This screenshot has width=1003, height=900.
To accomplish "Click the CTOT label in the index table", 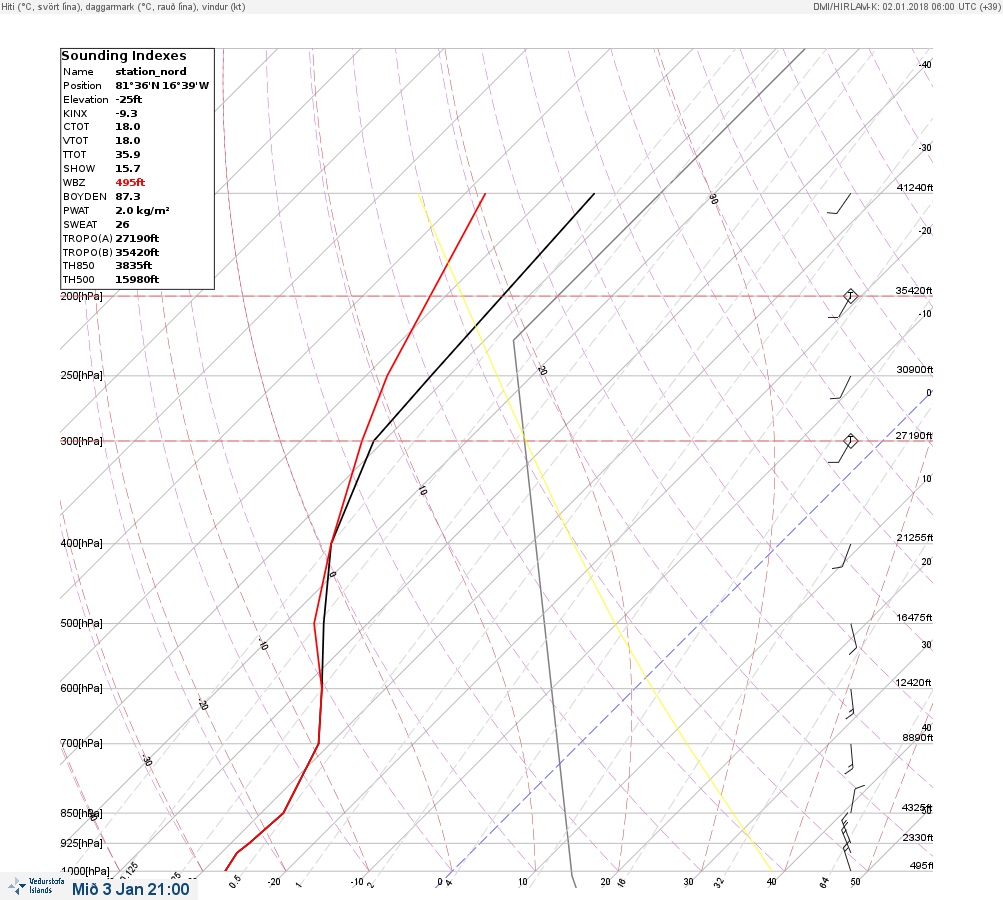I will click(x=76, y=127).
